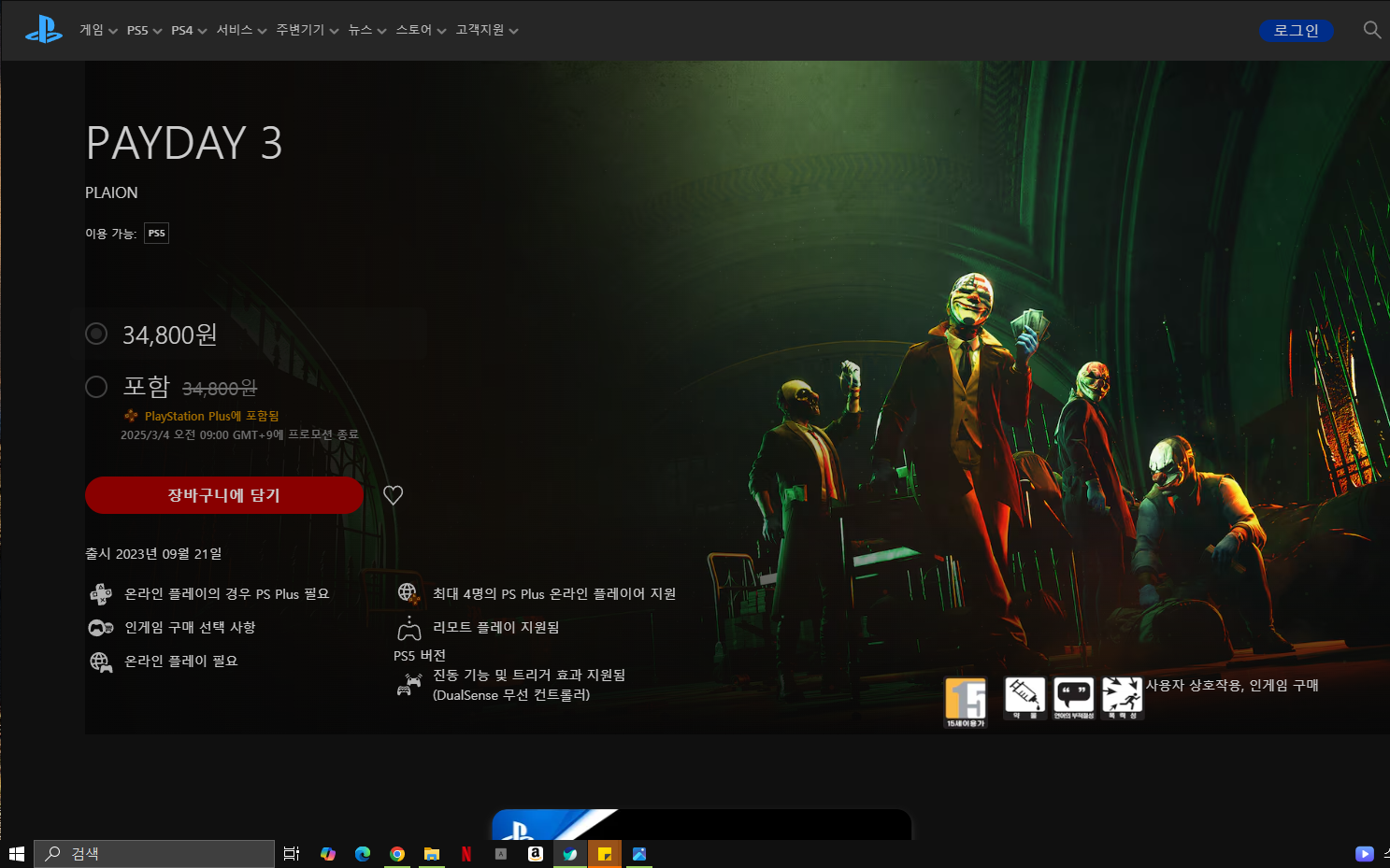The width and height of the screenshot is (1390, 868).
Task: Click the violence content descriptor icon (폭력성)
Action: tap(1122, 699)
